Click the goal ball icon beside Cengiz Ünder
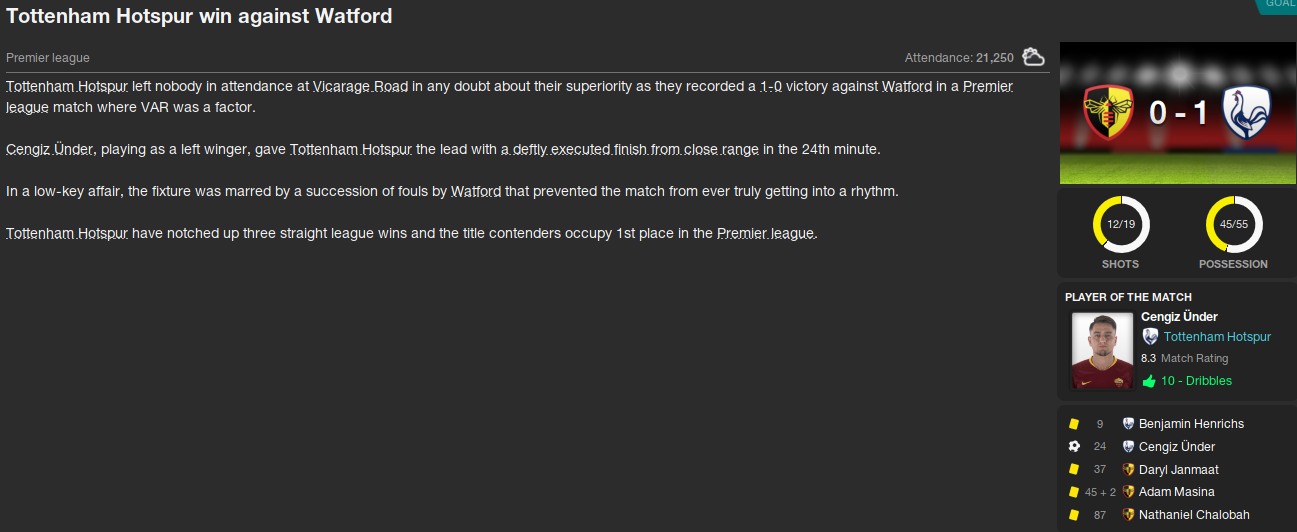Viewport: 1297px width, 532px height. coord(1074,447)
